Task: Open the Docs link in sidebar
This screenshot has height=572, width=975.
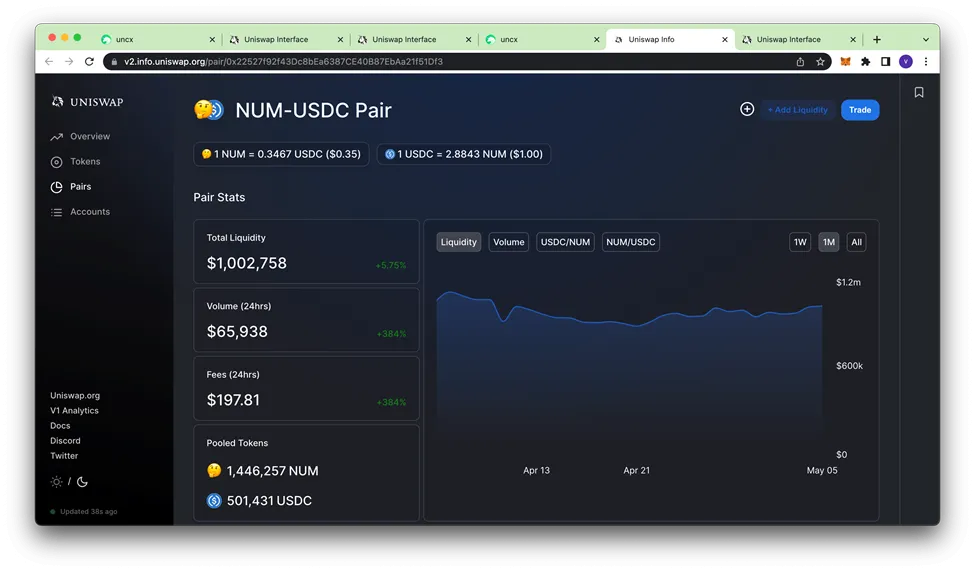Action: click(60, 426)
